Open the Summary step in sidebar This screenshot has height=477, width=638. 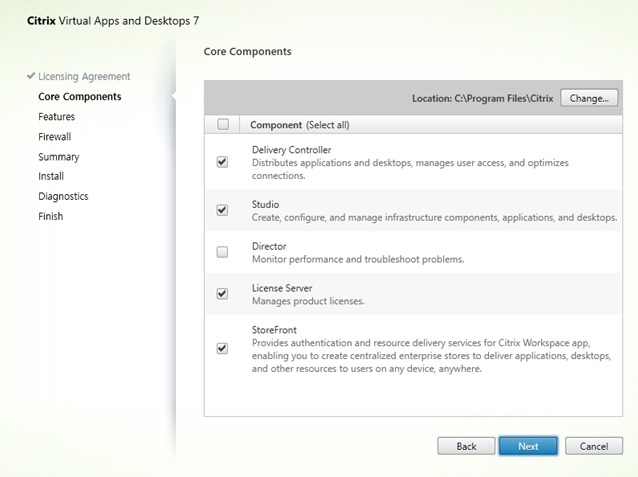pos(59,157)
